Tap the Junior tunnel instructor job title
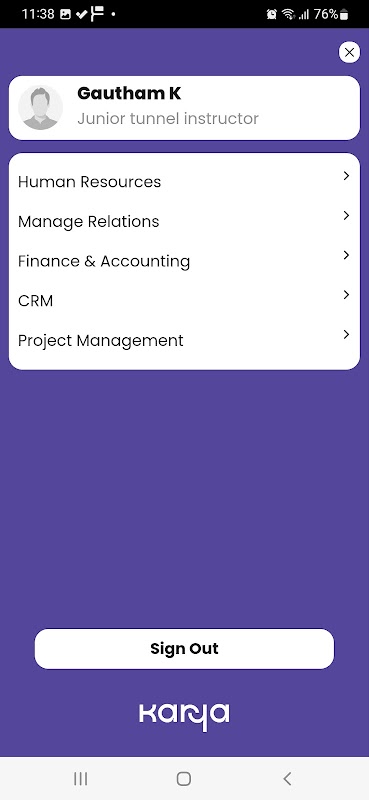 [168, 118]
